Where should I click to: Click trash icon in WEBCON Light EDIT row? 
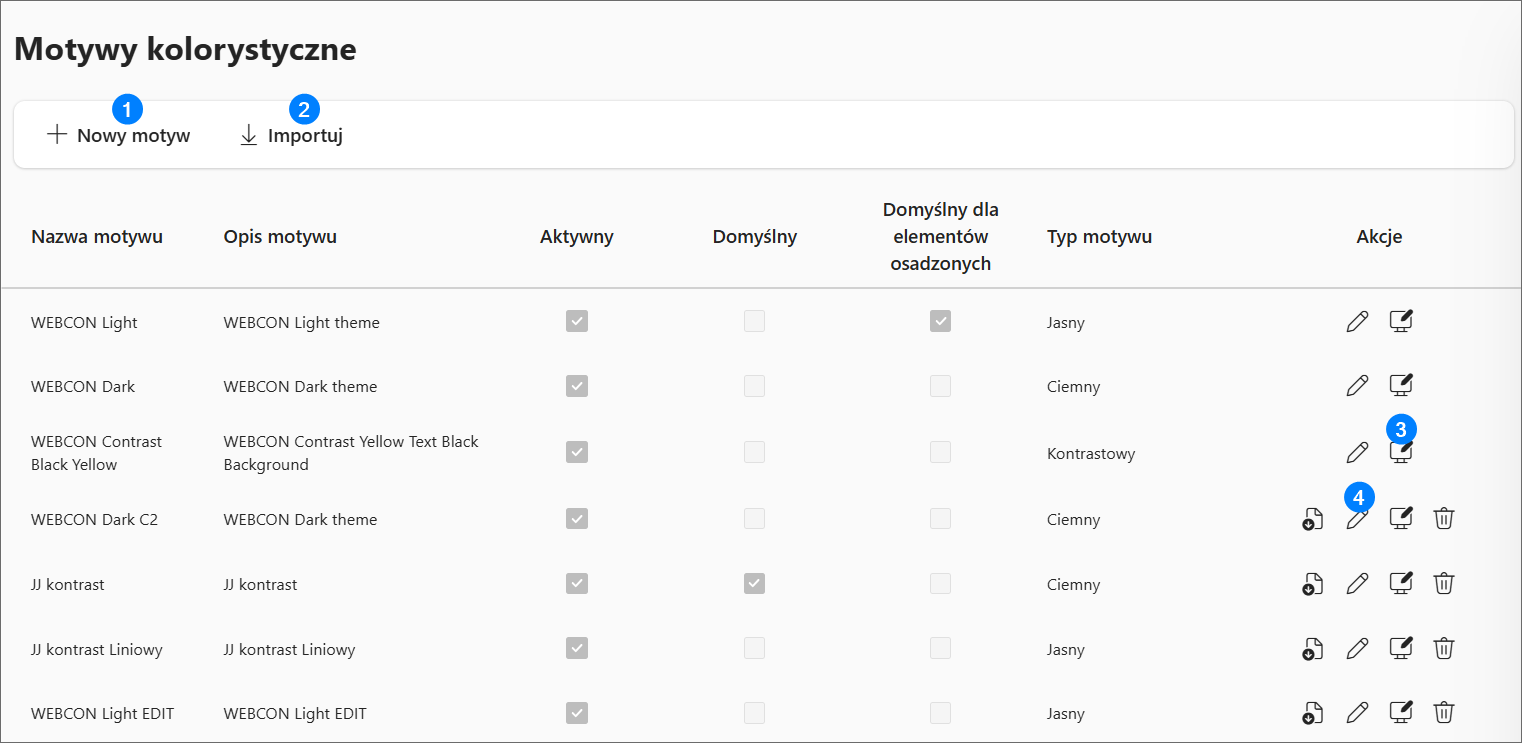pyautogui.click(x=1443, y=713)
